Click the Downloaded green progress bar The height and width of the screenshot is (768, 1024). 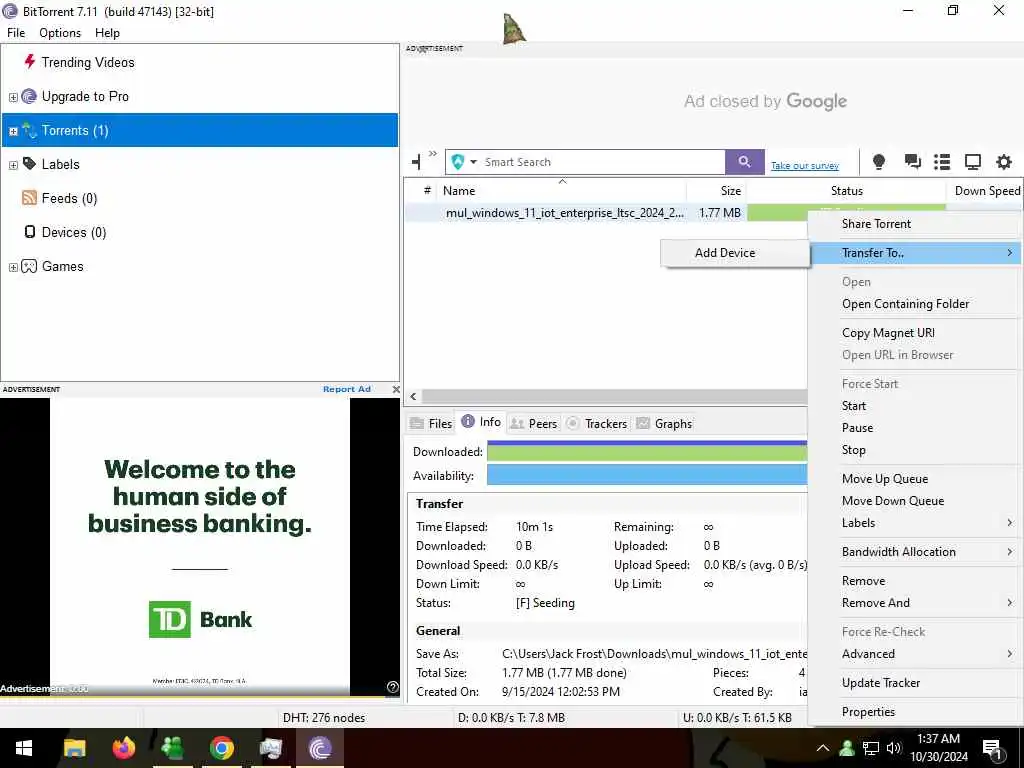[x=647, y=451]
